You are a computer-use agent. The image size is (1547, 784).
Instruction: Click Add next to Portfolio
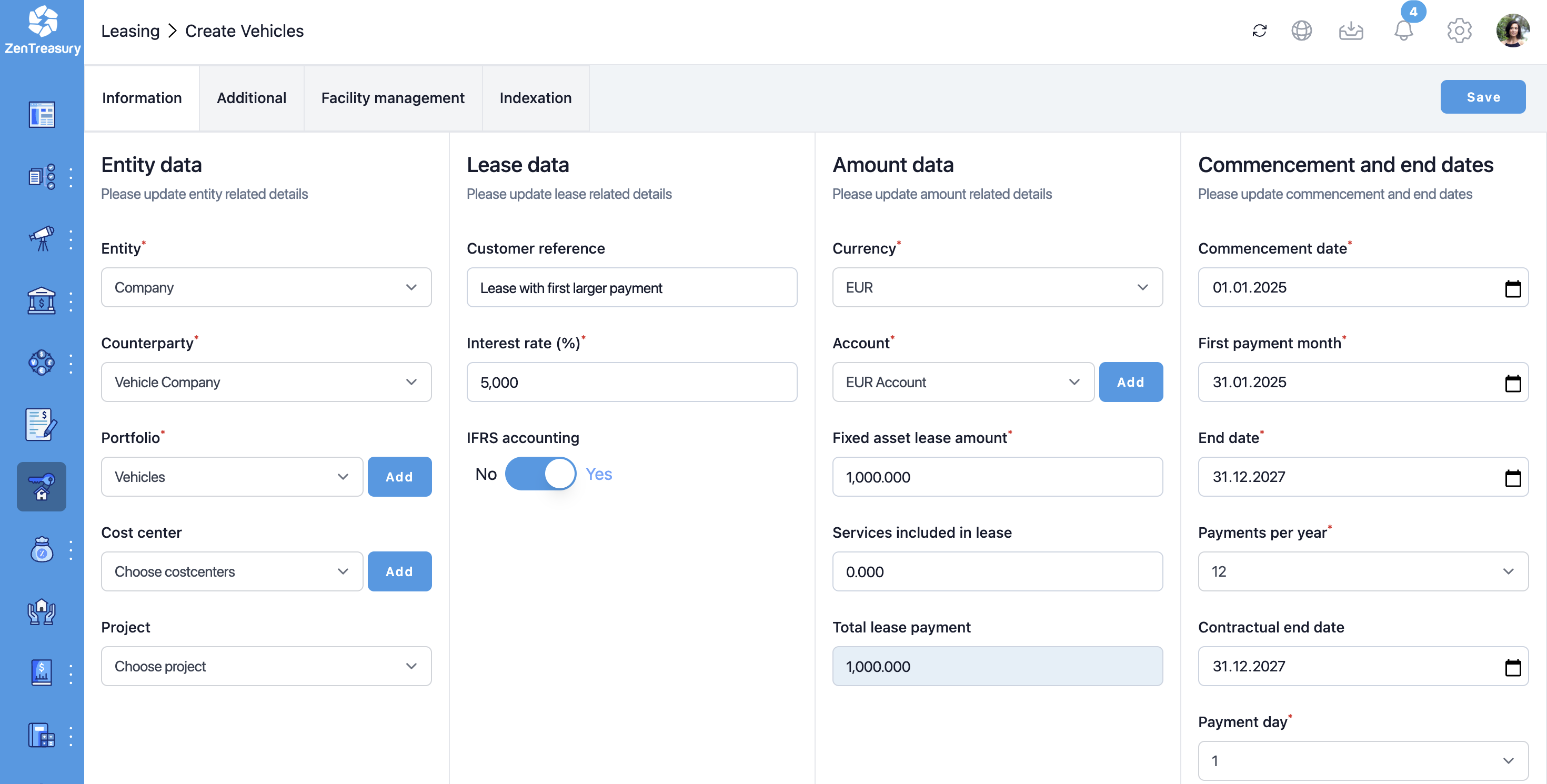pos(399,477)
